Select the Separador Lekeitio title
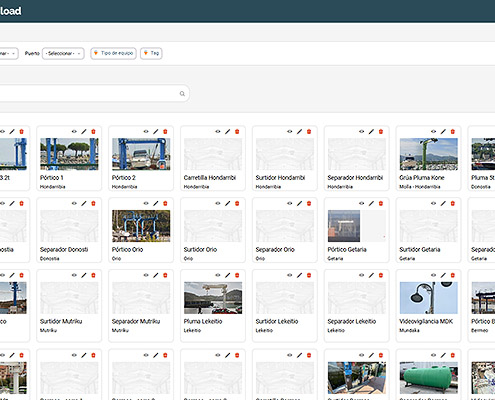This screenshot has height=400, width=495. click(x=352, y=321)
